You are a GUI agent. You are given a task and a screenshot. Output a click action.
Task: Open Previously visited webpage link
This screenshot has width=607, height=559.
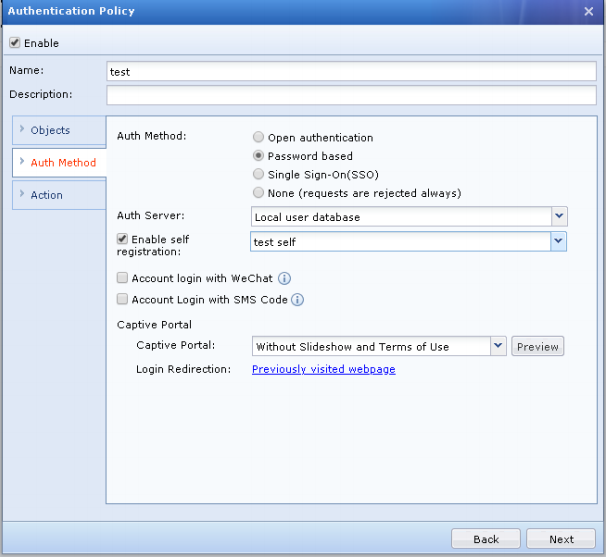pos(324,369)
